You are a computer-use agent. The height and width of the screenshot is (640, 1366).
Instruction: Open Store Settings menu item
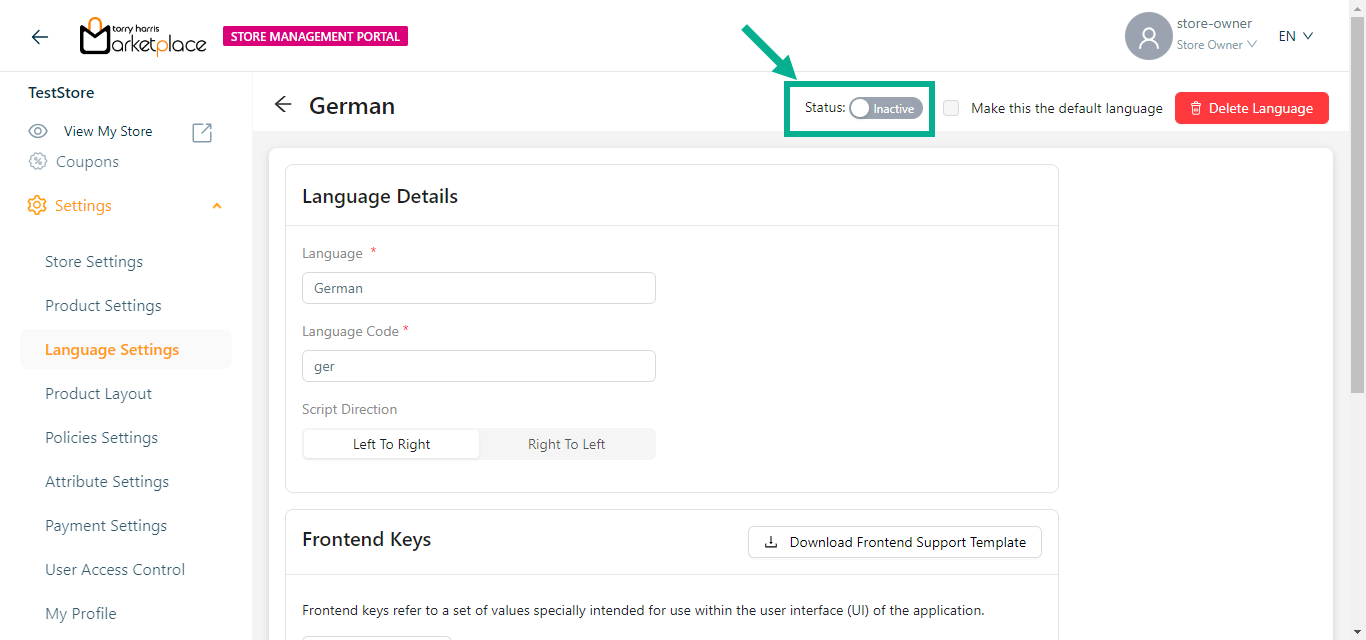click(94, 262)
